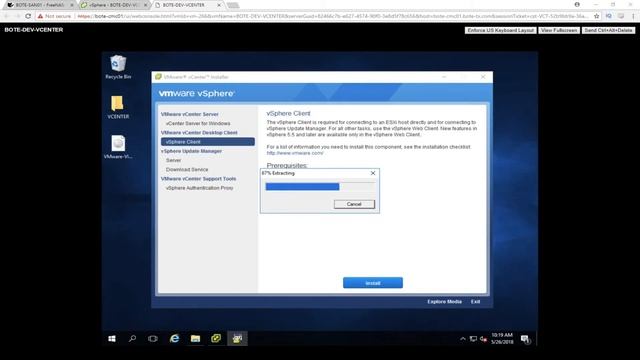
Task: Click Enforce US Keyboard Layout button
Action: pos(500,30)
